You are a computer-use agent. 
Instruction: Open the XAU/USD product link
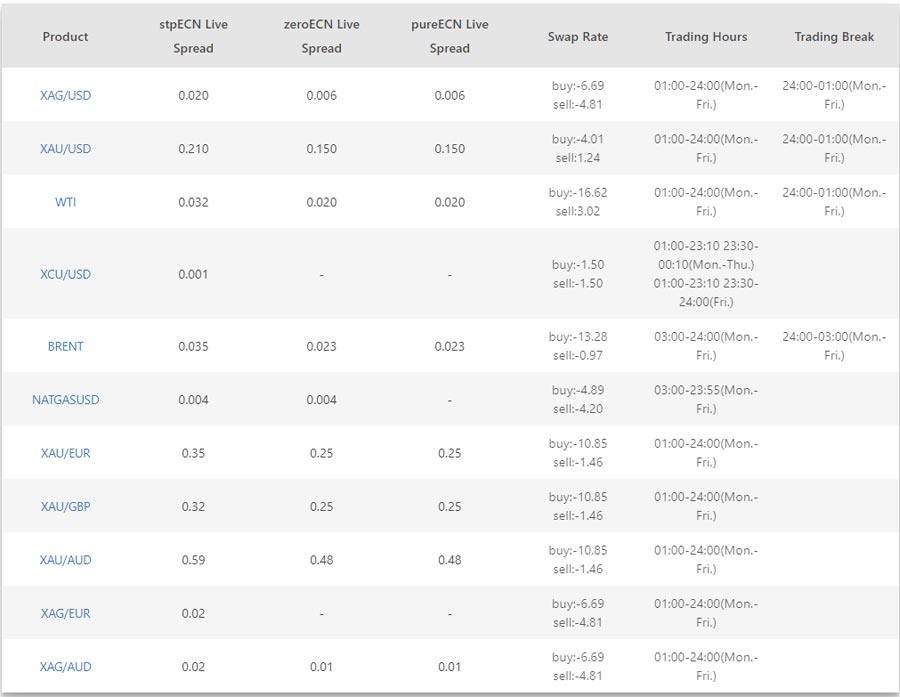click(x=65, y=149)
